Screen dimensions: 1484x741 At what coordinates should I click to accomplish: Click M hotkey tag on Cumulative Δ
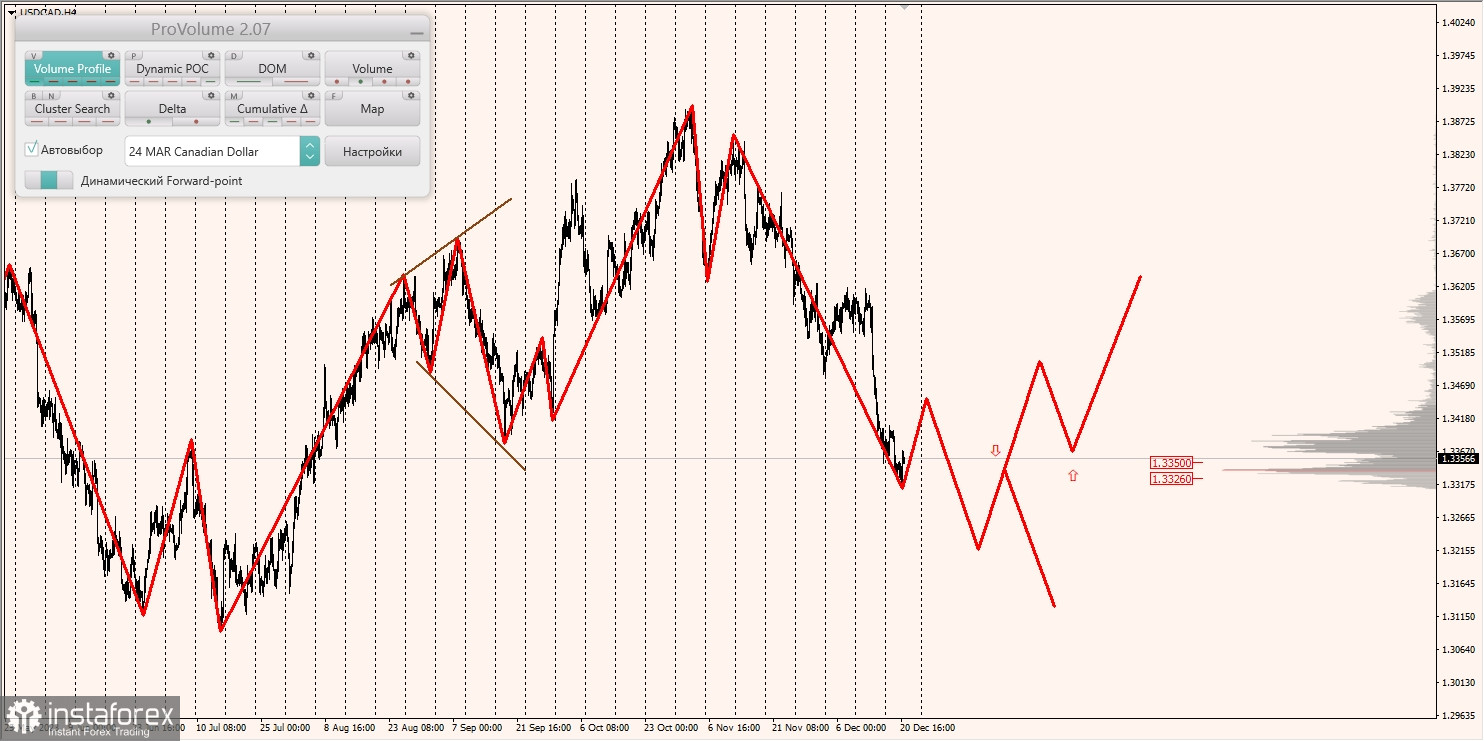click(x=234, y=96)
